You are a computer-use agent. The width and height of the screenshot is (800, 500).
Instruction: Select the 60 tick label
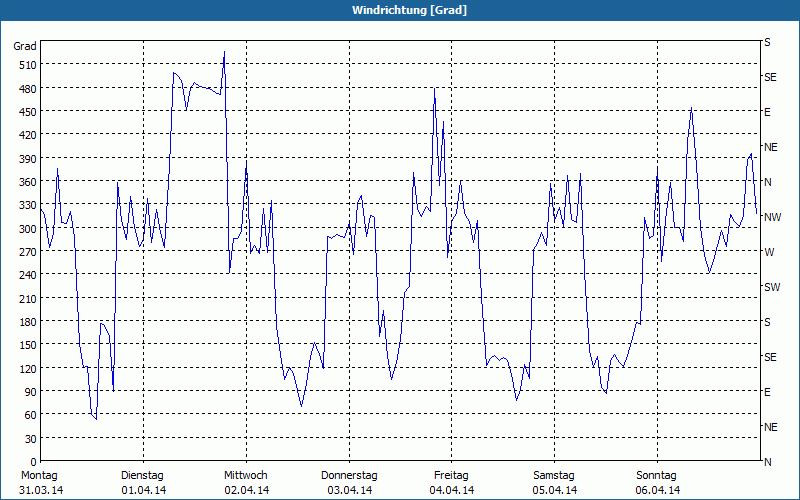click(30, 416)
